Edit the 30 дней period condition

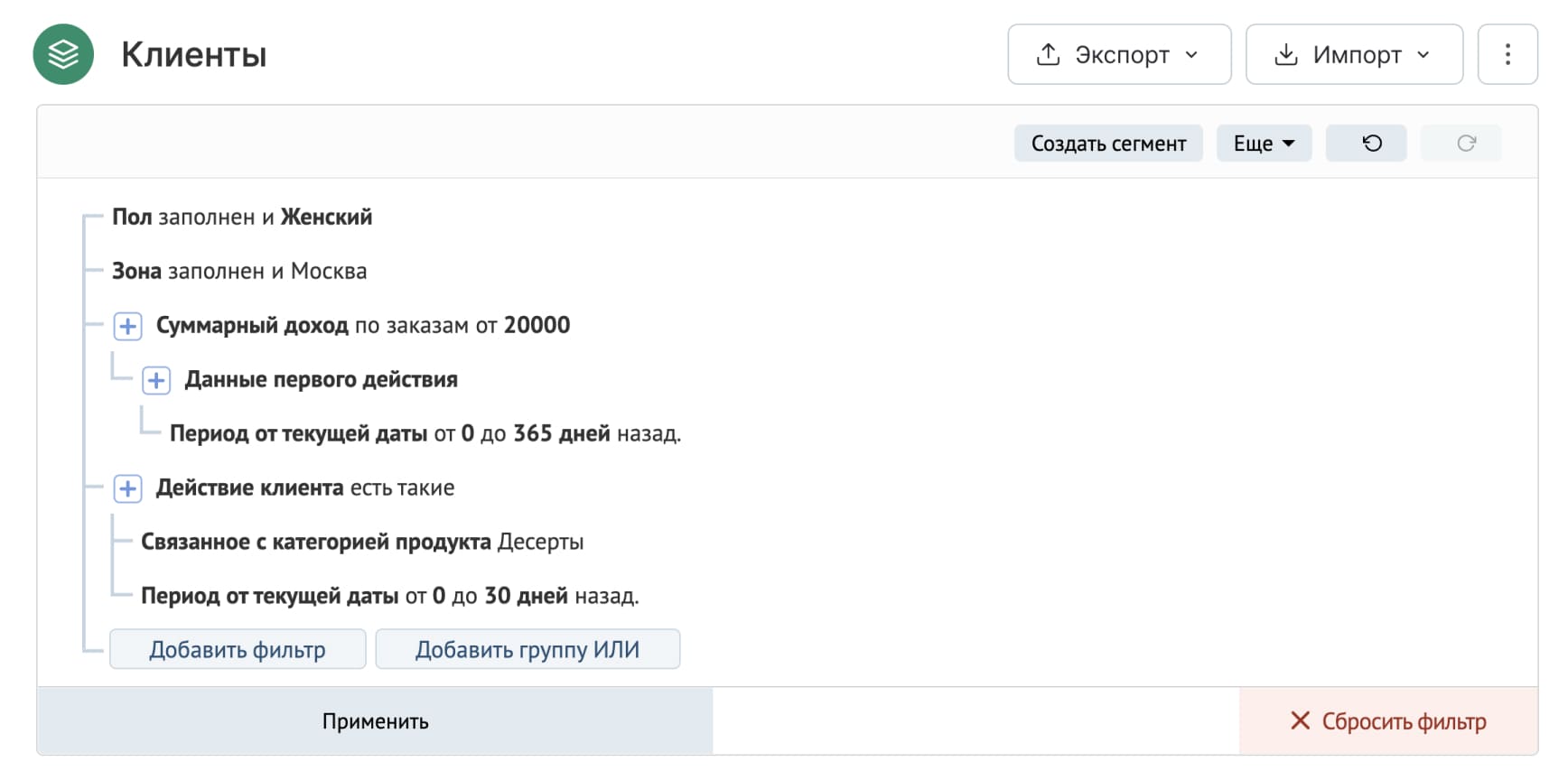point(389,597)
